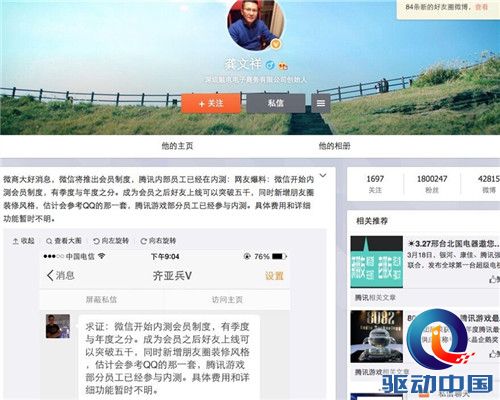Open the three-line more options menu
The image size is (500, 400).
coord(321,103)
